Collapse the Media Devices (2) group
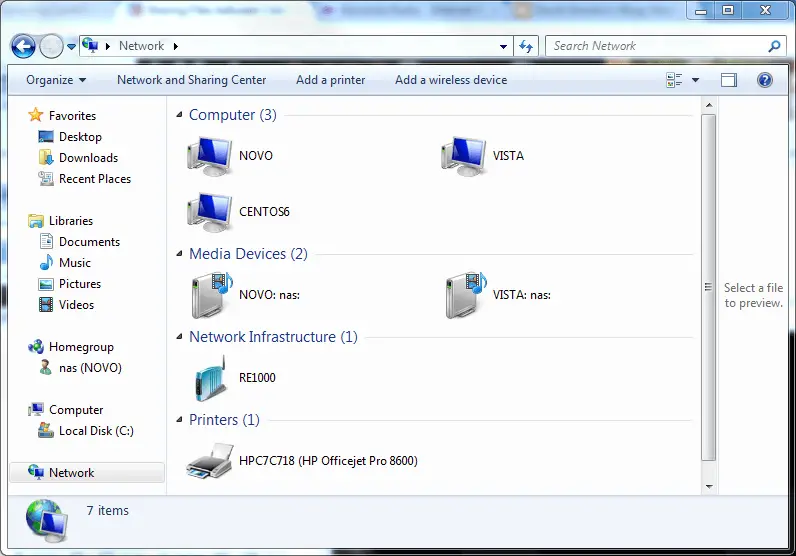Image resolution: width=796 pixels, height=556 pixels. coord(180,255)
